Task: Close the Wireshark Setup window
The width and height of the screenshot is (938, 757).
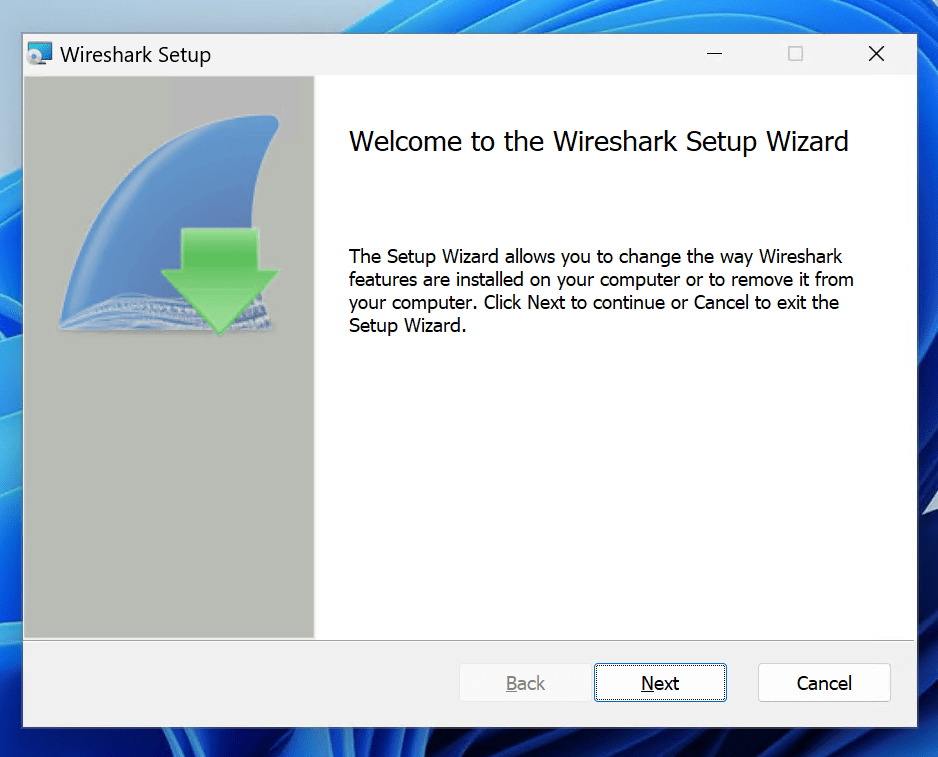Action: tap(876, 54)
